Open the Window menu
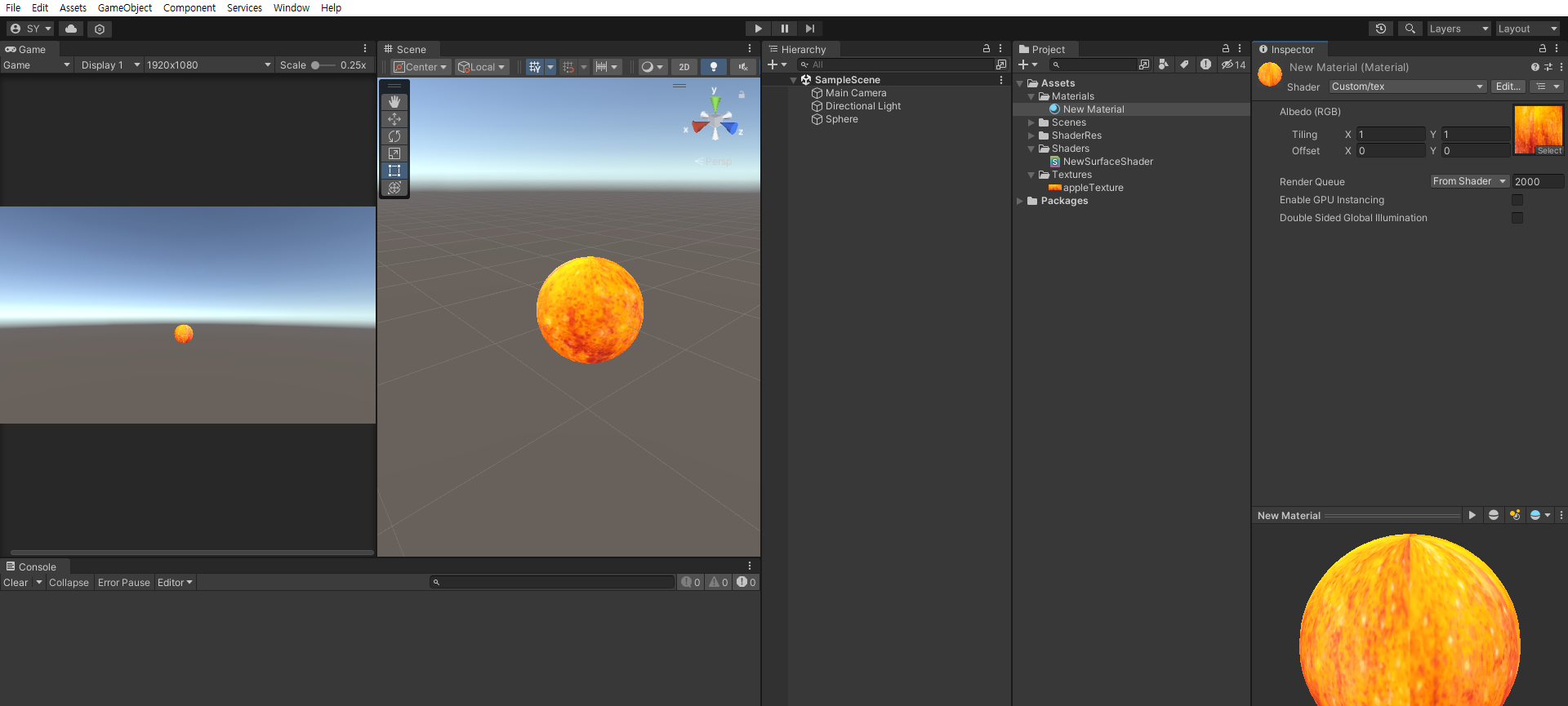This screenshot has height=706, width=1568. (292, 8)
